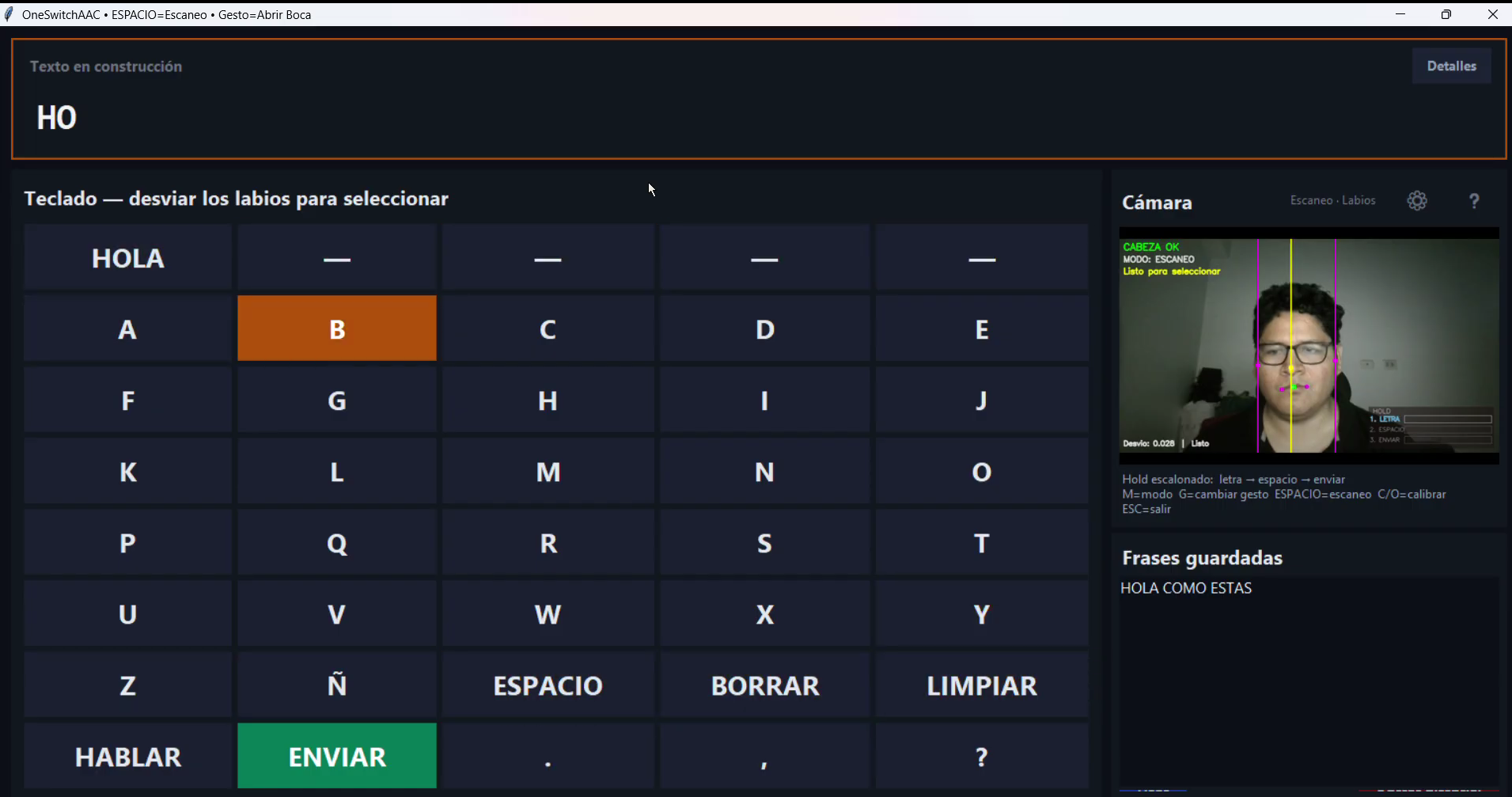The image size is (1512, 797).
Task: Select letter J key
Action: 982,400
